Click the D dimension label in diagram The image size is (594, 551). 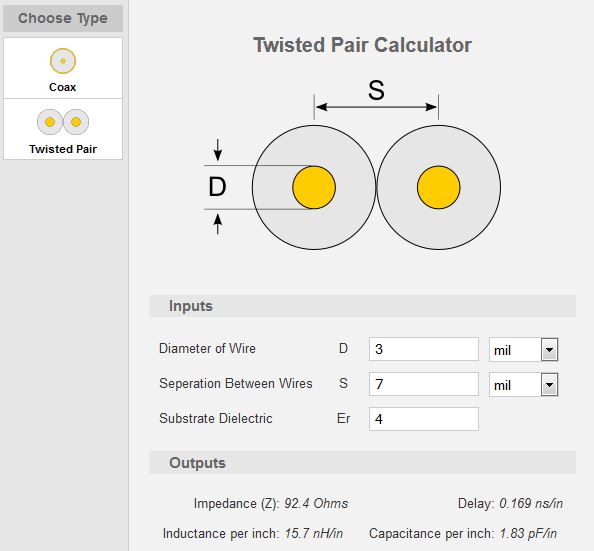click(x=217, y=187)
